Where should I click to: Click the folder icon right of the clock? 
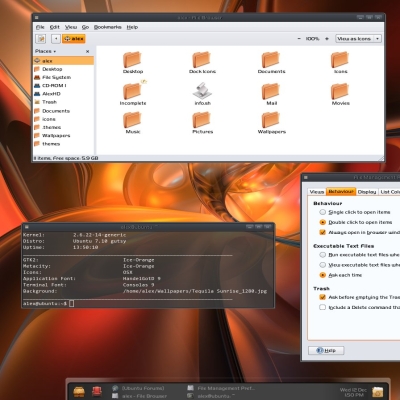tap(378, 392)
